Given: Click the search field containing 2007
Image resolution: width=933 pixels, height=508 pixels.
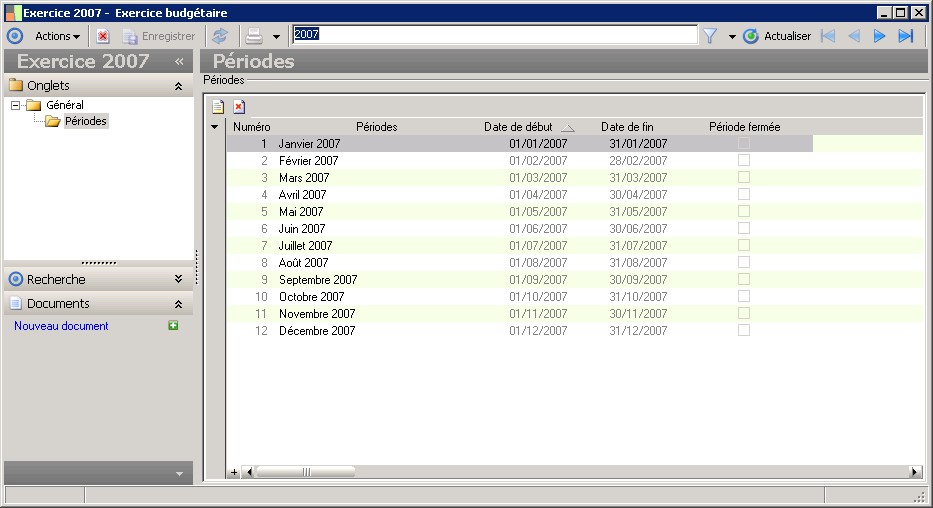Looking at the screenshot, I should pos(494,35).
